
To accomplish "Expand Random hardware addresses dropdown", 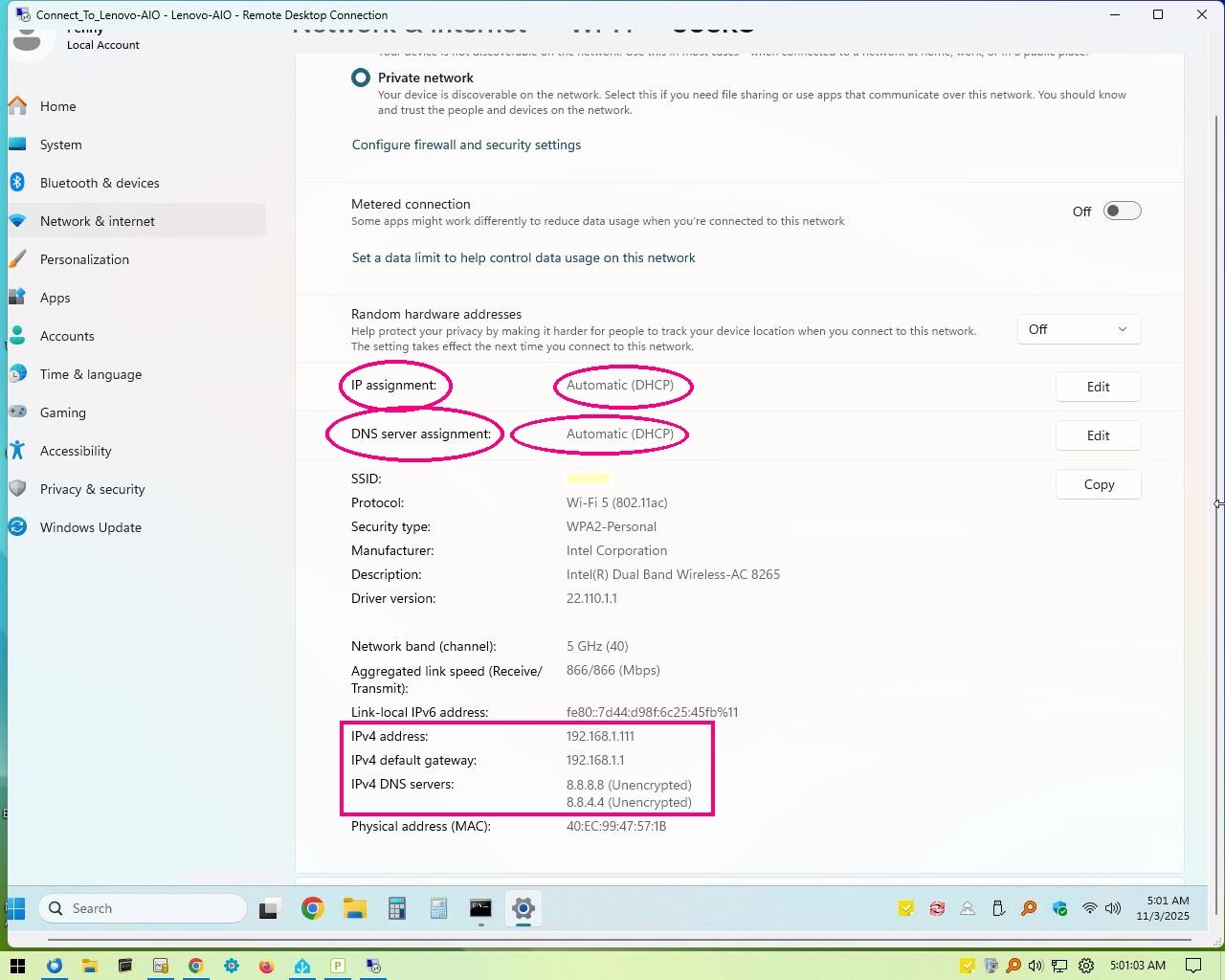I will tap(1079, 329).
